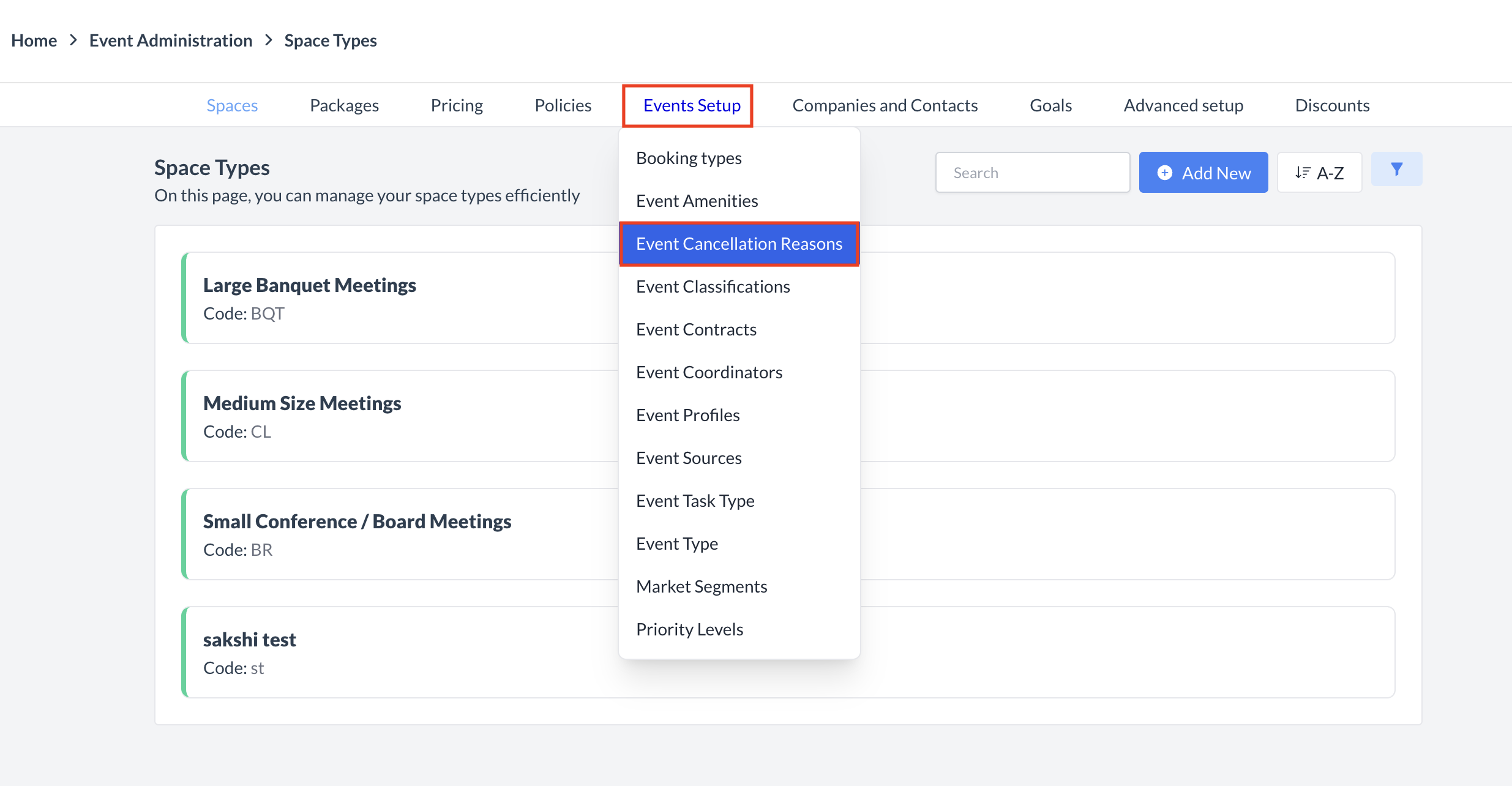This screenshot has height=786, width=1512.
Task: Select Event Amenities menu item
Action: point(739,201)
